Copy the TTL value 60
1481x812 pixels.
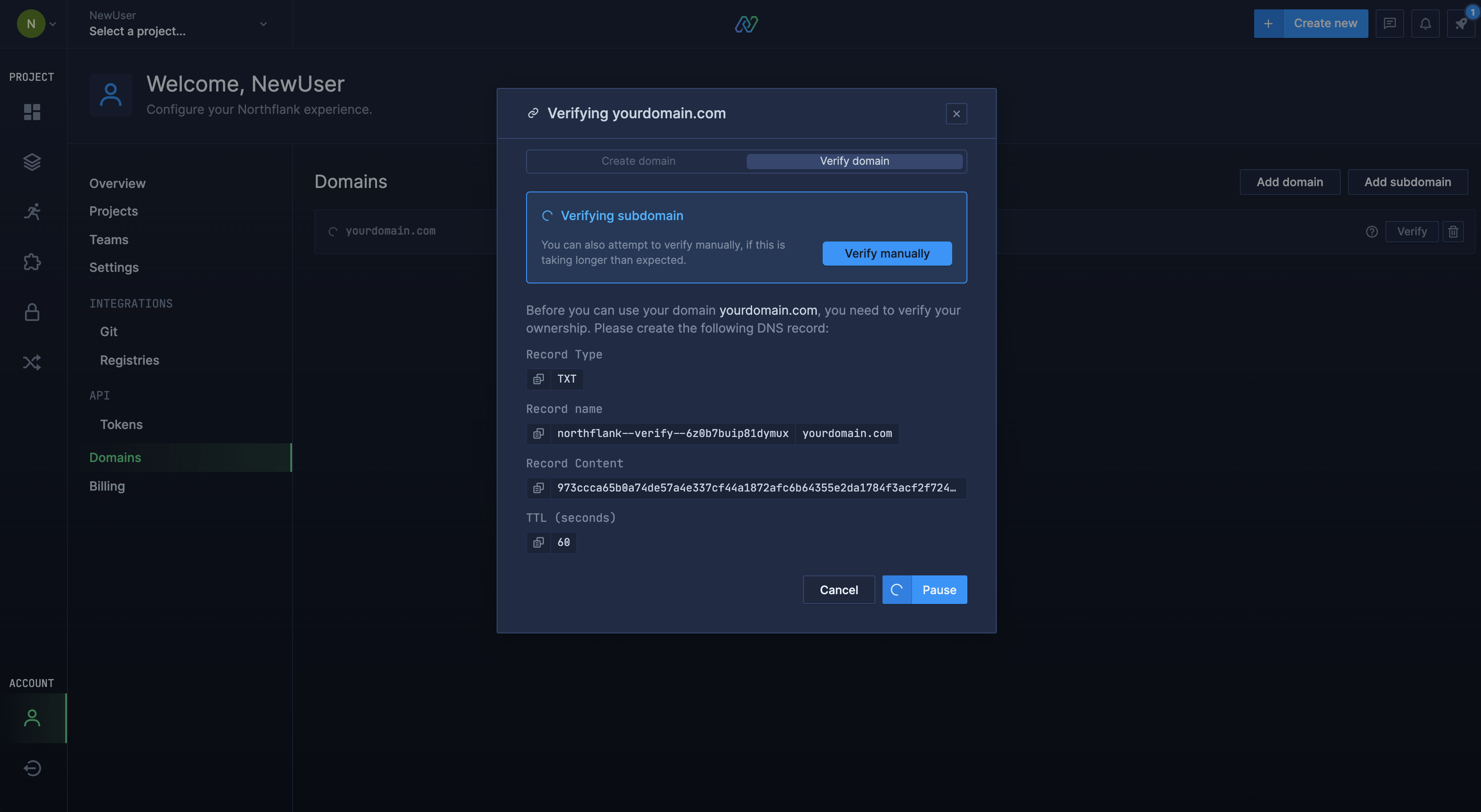coord(538,542)
